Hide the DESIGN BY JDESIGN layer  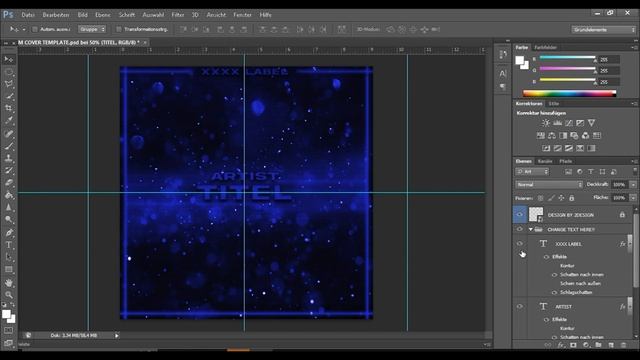pos(520,215)
